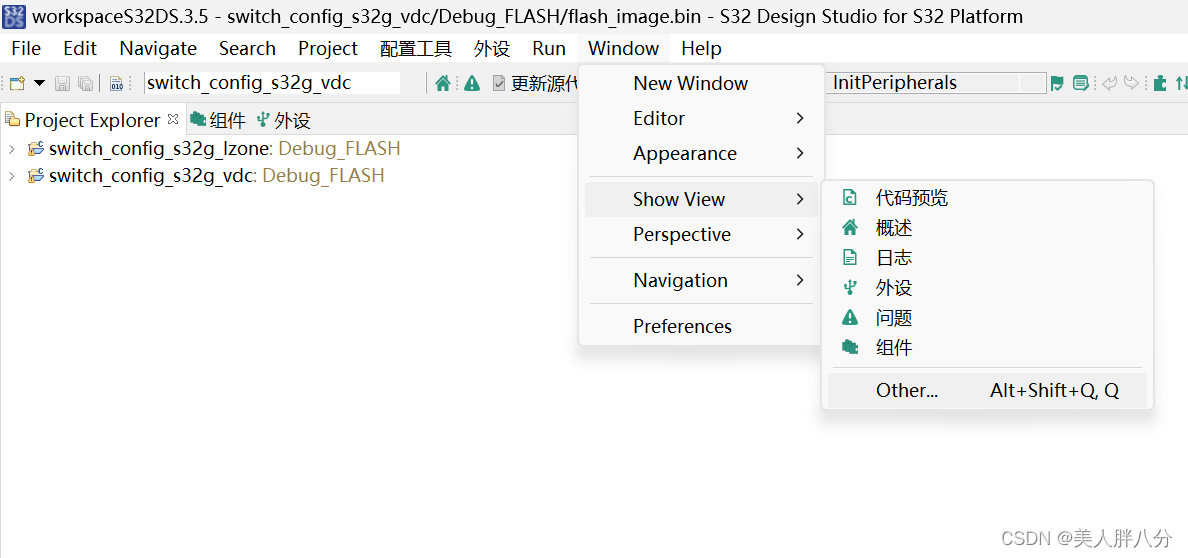Open the Help menu
This screenshot has height=558, width=1188.
(x=702, y=49)
